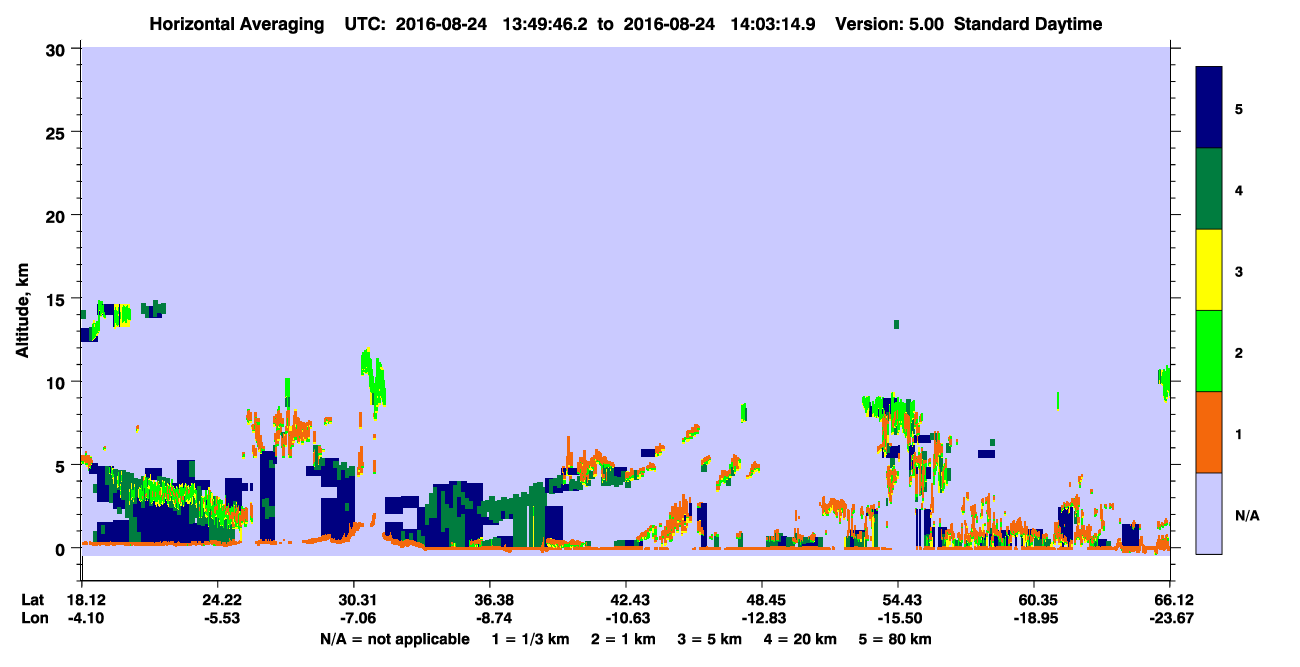The height and width of the screenshot is (667, 1300).
Task: Click the 'Lat' axis row label
Action: 33,600
